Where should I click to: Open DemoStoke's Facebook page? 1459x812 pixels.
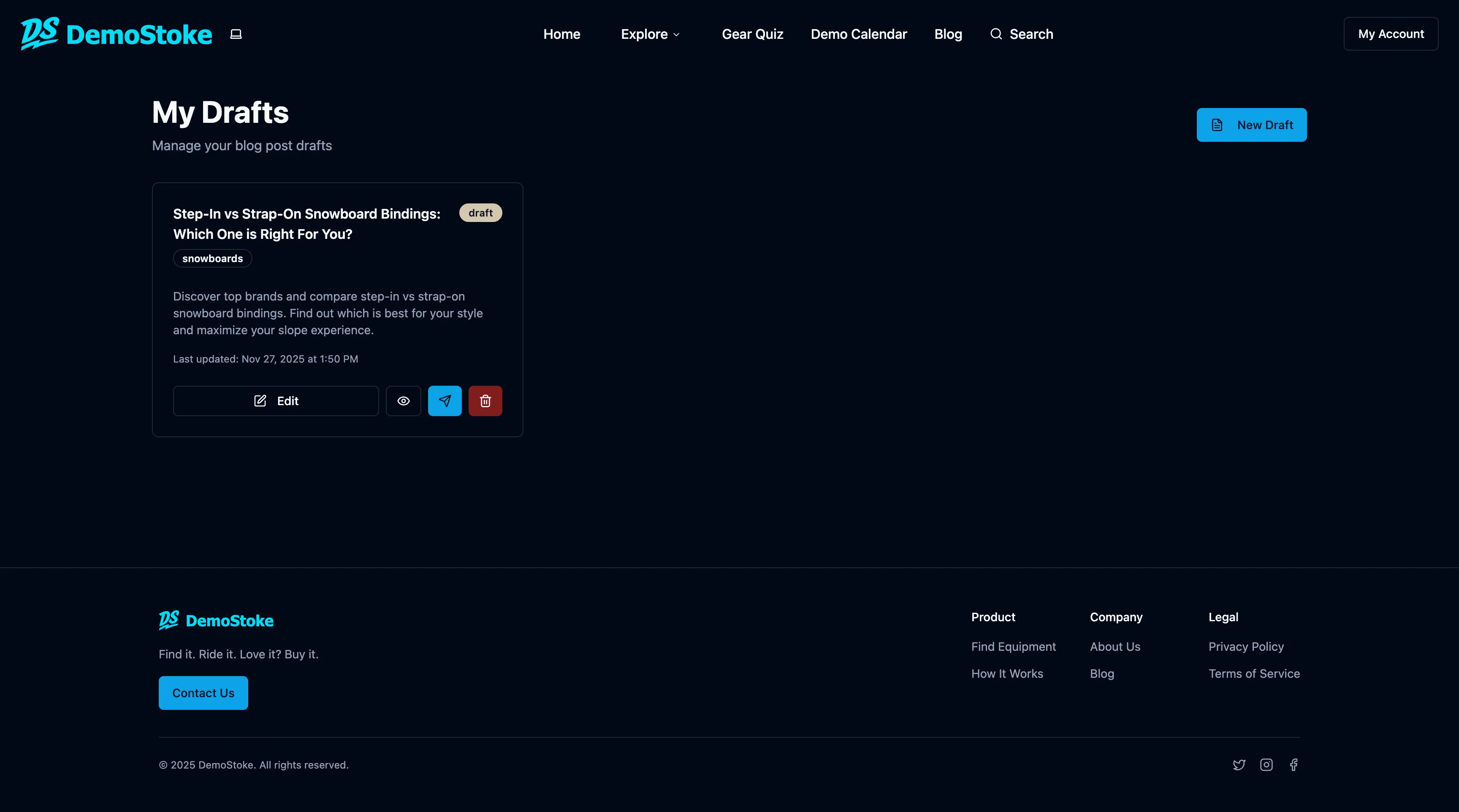[x=1294, y=764]
